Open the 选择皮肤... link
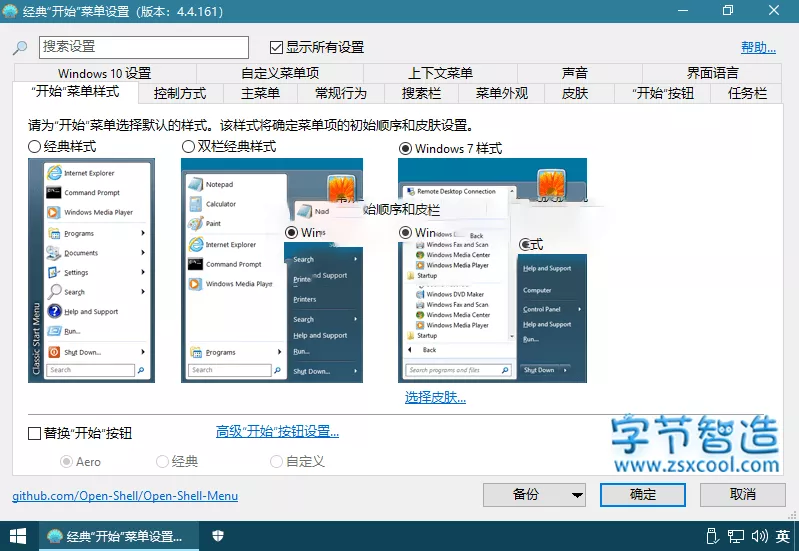Image resolution: width=799 pixels, height=551 pixels. [x=435, y=398]
